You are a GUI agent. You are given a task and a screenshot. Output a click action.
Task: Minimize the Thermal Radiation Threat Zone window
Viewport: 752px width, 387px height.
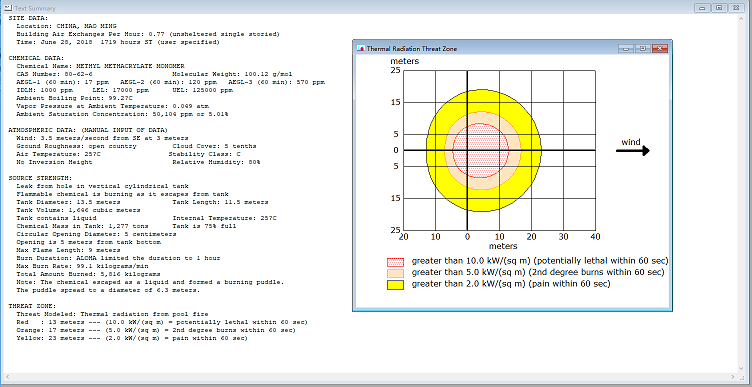point(625,48)
